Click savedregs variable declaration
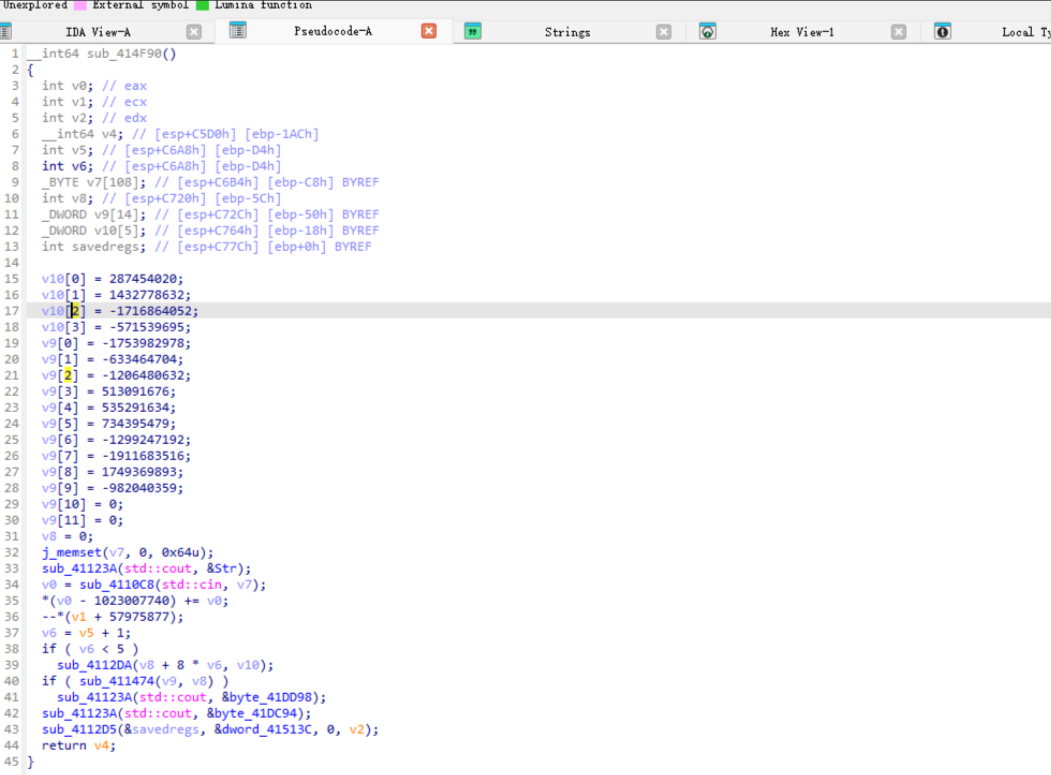This screenshot has height=775, width=1051. (x=93, y=247)
